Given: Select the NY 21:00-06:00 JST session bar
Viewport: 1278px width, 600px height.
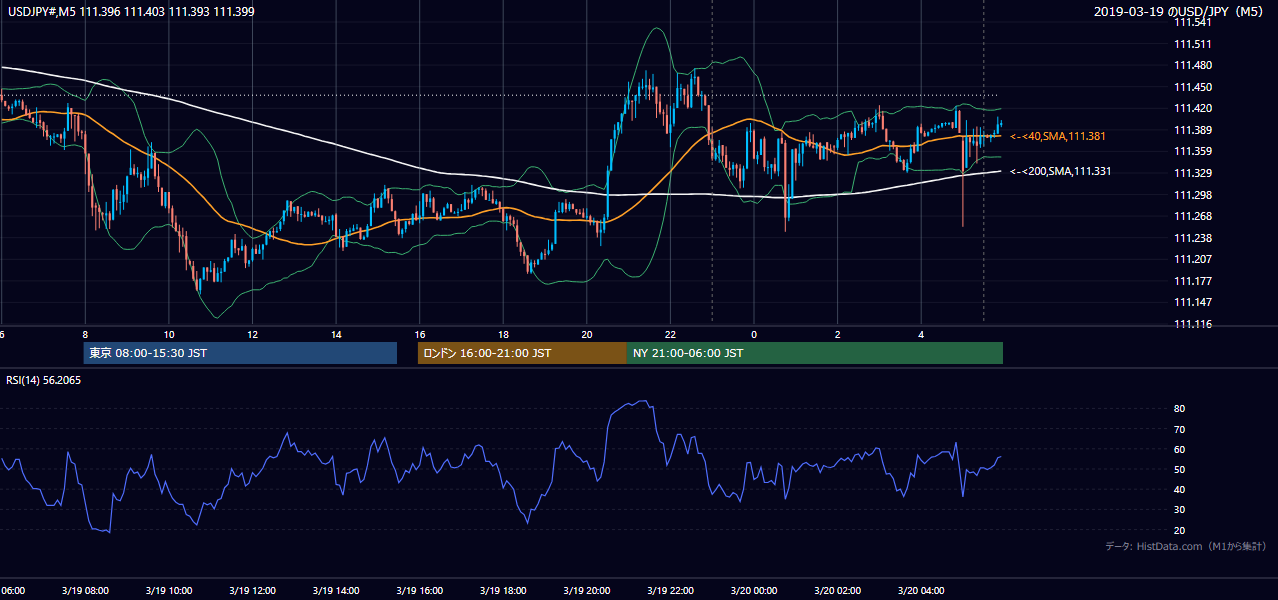Looking at the screenshot, I should coord(815,353).
